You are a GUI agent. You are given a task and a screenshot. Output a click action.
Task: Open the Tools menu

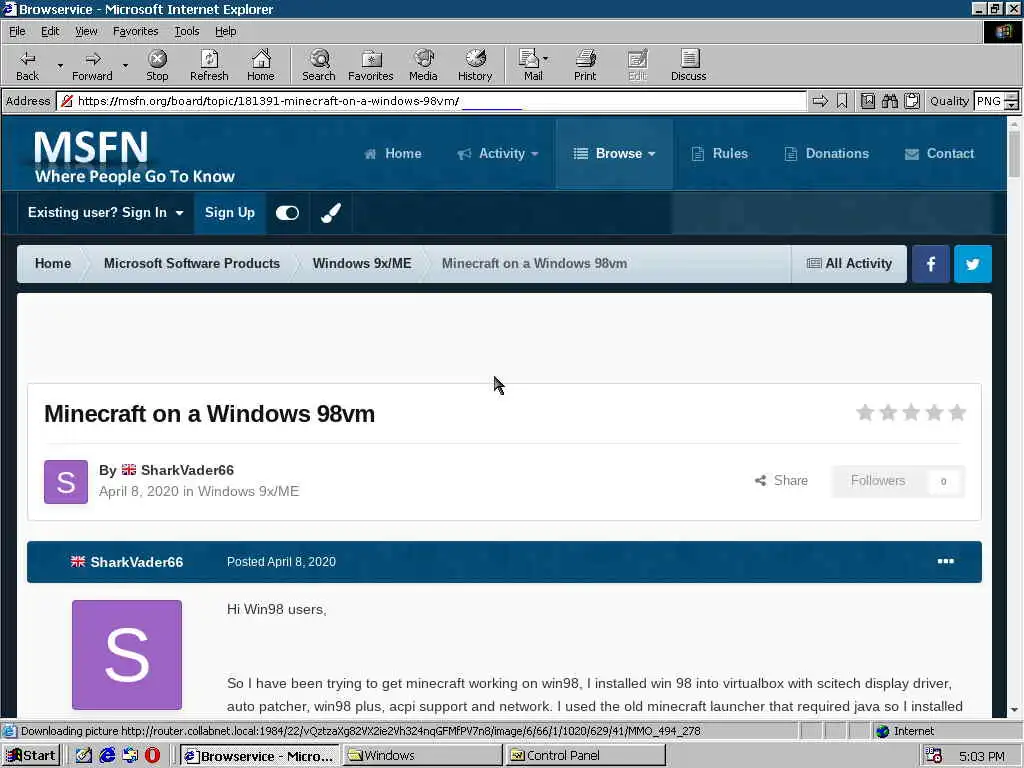click(186, 31)
